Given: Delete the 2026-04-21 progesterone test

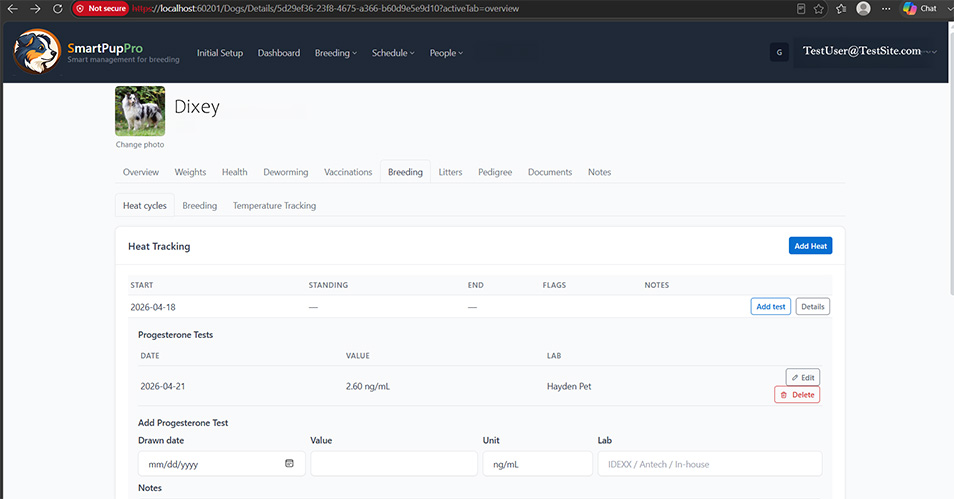Looking at the screenshot, I should [x=797, y=394].
